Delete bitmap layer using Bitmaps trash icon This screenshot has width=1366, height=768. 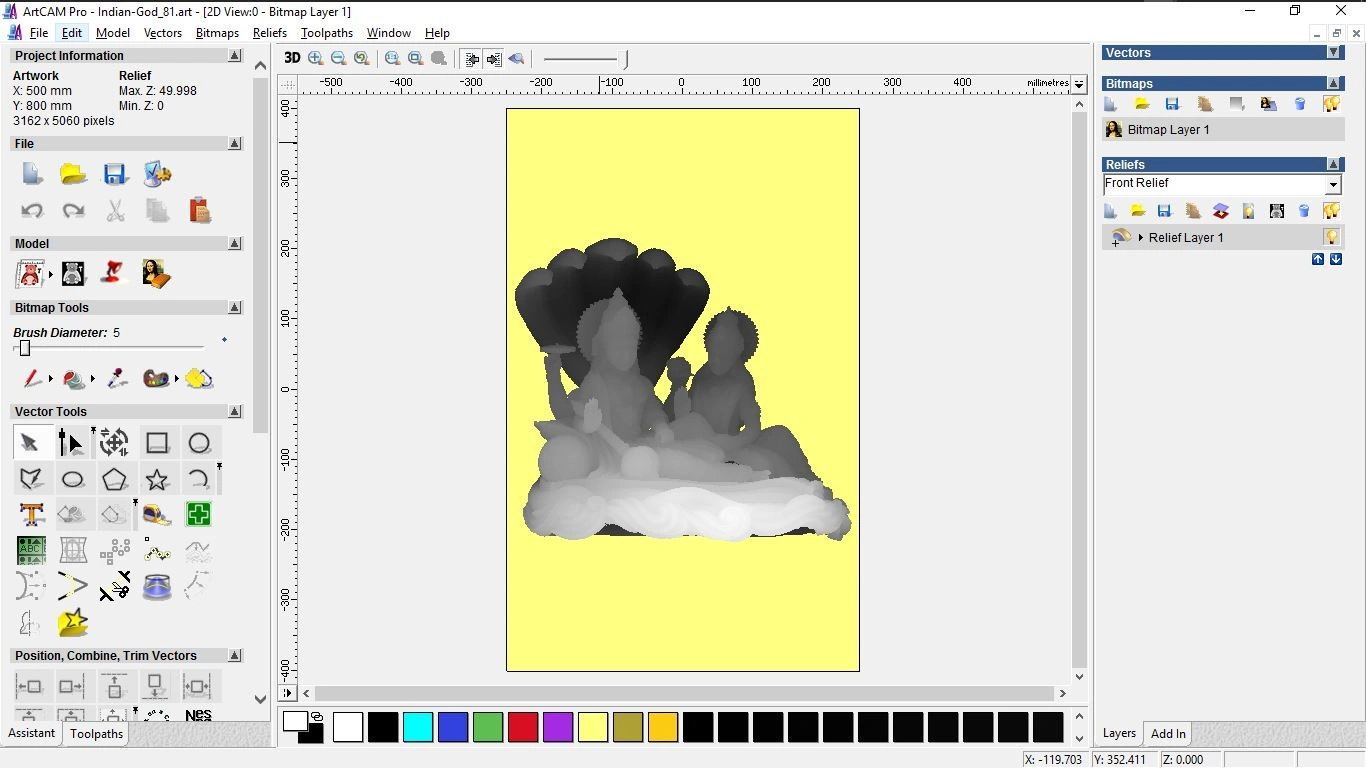[x=1300, y=104]
